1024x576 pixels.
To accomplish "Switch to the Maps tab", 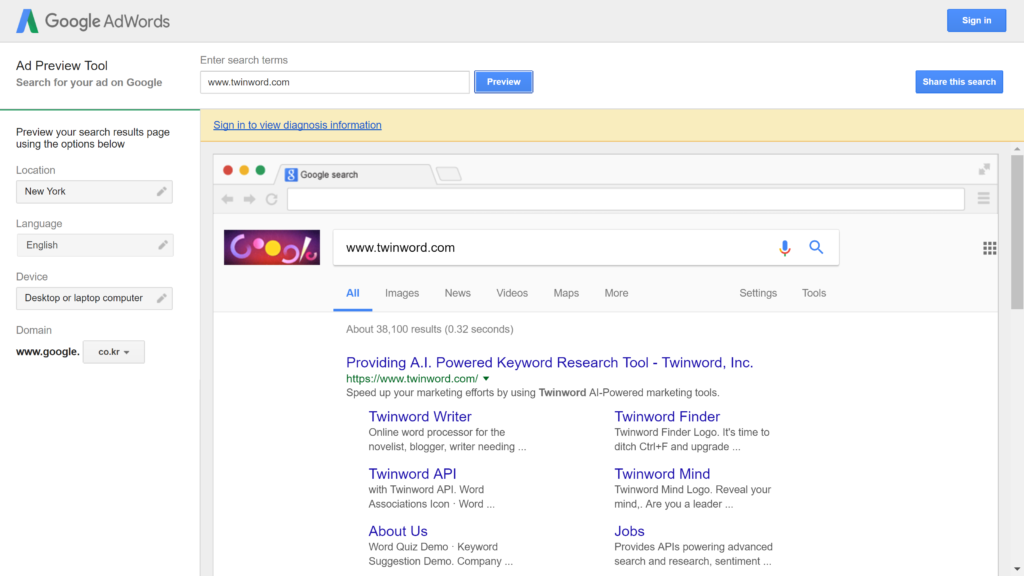I will pyautogui.click(x=566, y=293).
